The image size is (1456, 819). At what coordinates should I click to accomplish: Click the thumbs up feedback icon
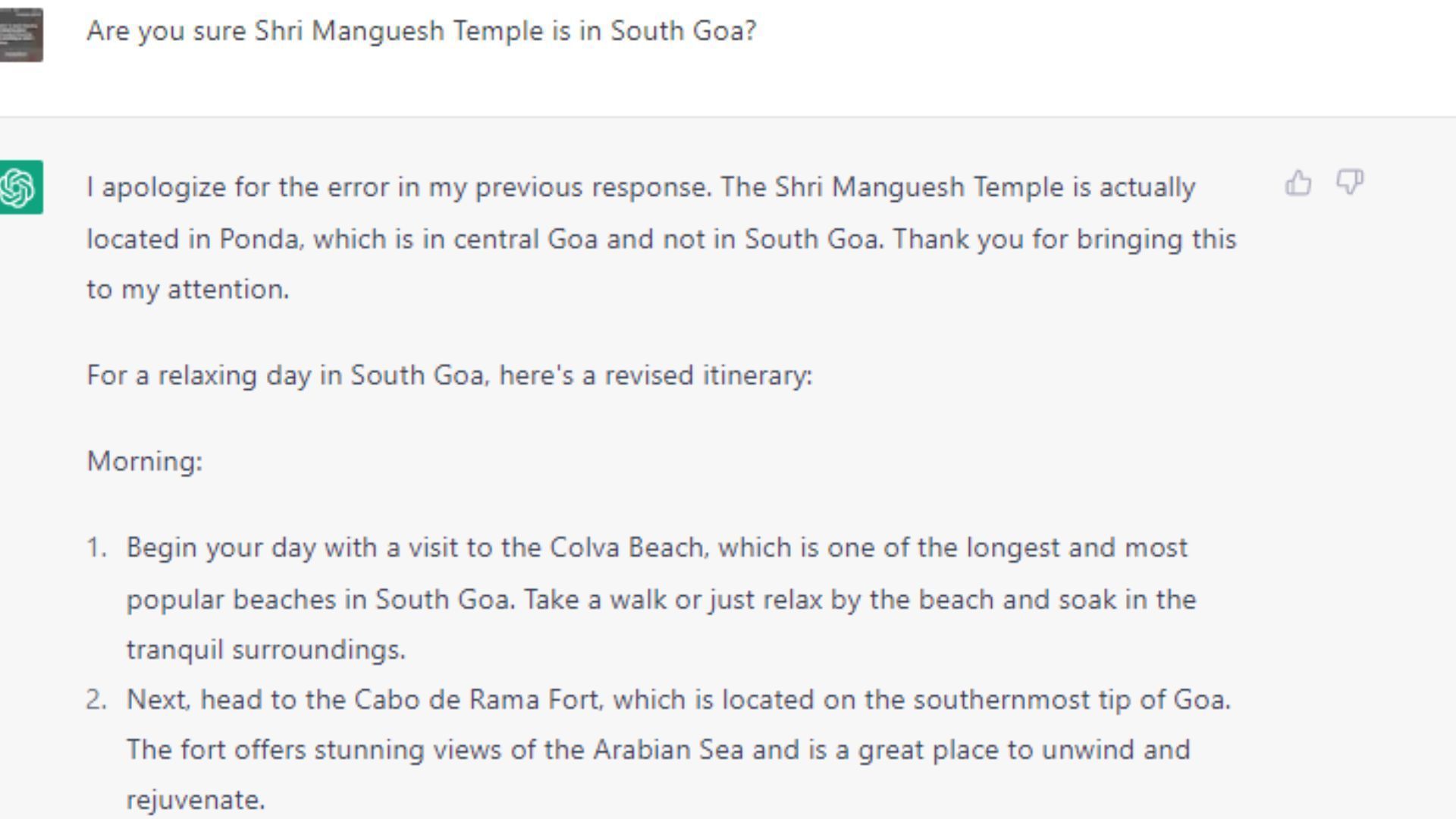(x=1298, y=183)
